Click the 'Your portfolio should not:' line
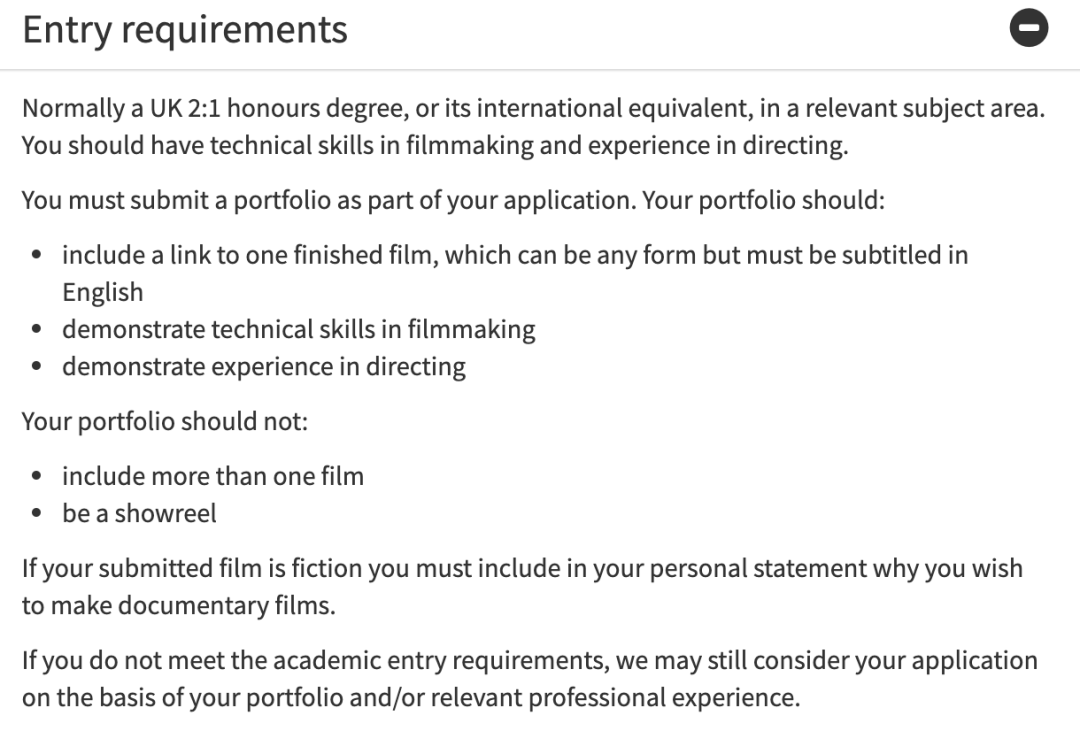The width and height of the screenshot is (1080, 754). click(x=165, y=421)
